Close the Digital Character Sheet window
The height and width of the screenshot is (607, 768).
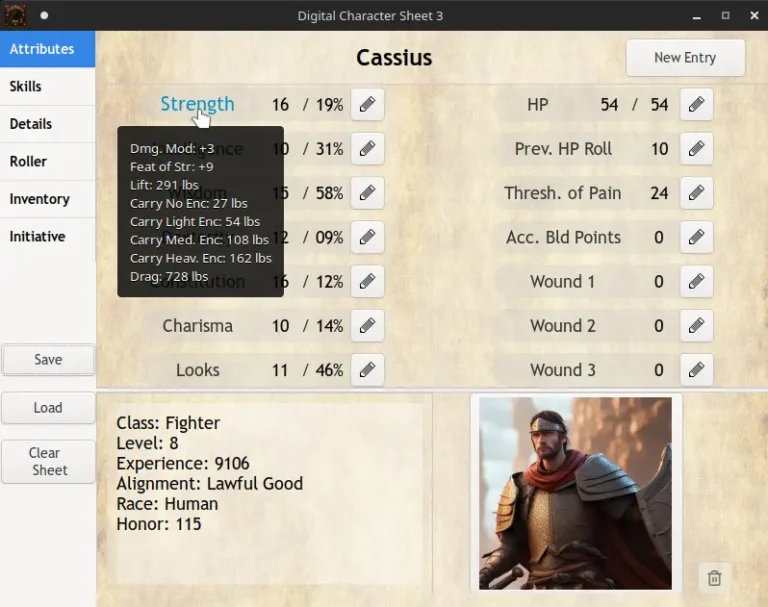click(754, 16)
